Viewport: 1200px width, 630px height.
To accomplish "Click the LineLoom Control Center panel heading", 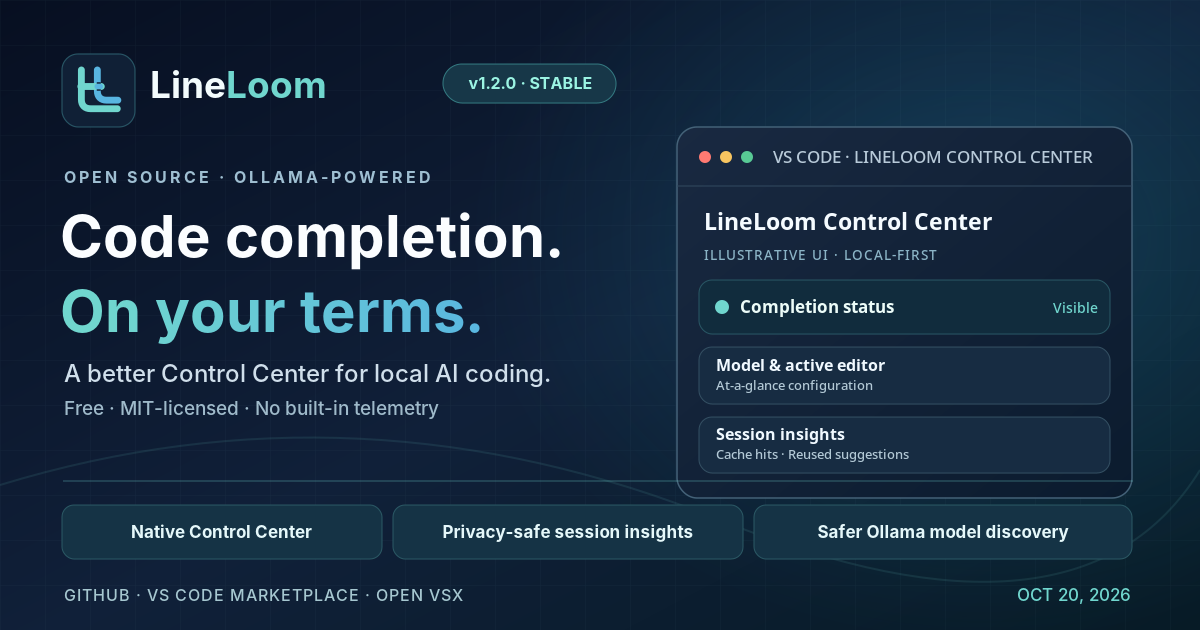I will [848, 222].
